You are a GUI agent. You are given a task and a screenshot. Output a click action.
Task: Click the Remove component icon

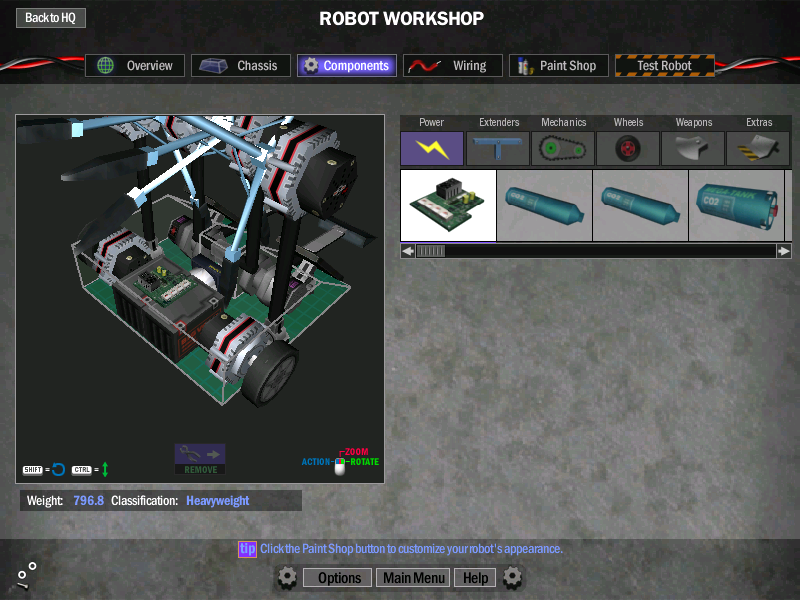(x=200, y=459)
